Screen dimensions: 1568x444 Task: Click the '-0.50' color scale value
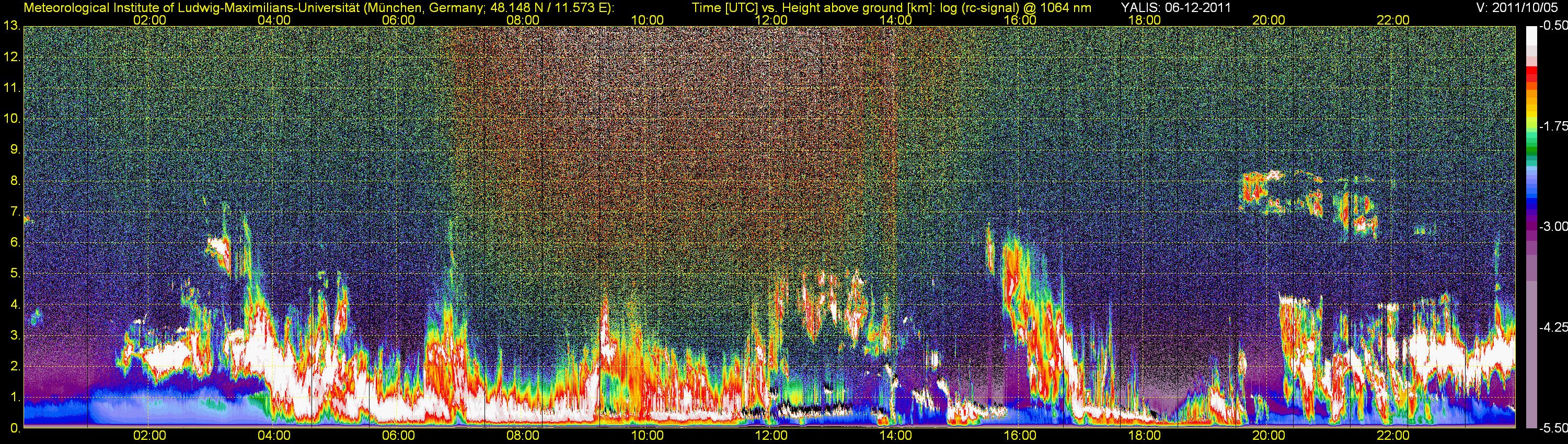pyautogui.click(x=1553, y=26)
